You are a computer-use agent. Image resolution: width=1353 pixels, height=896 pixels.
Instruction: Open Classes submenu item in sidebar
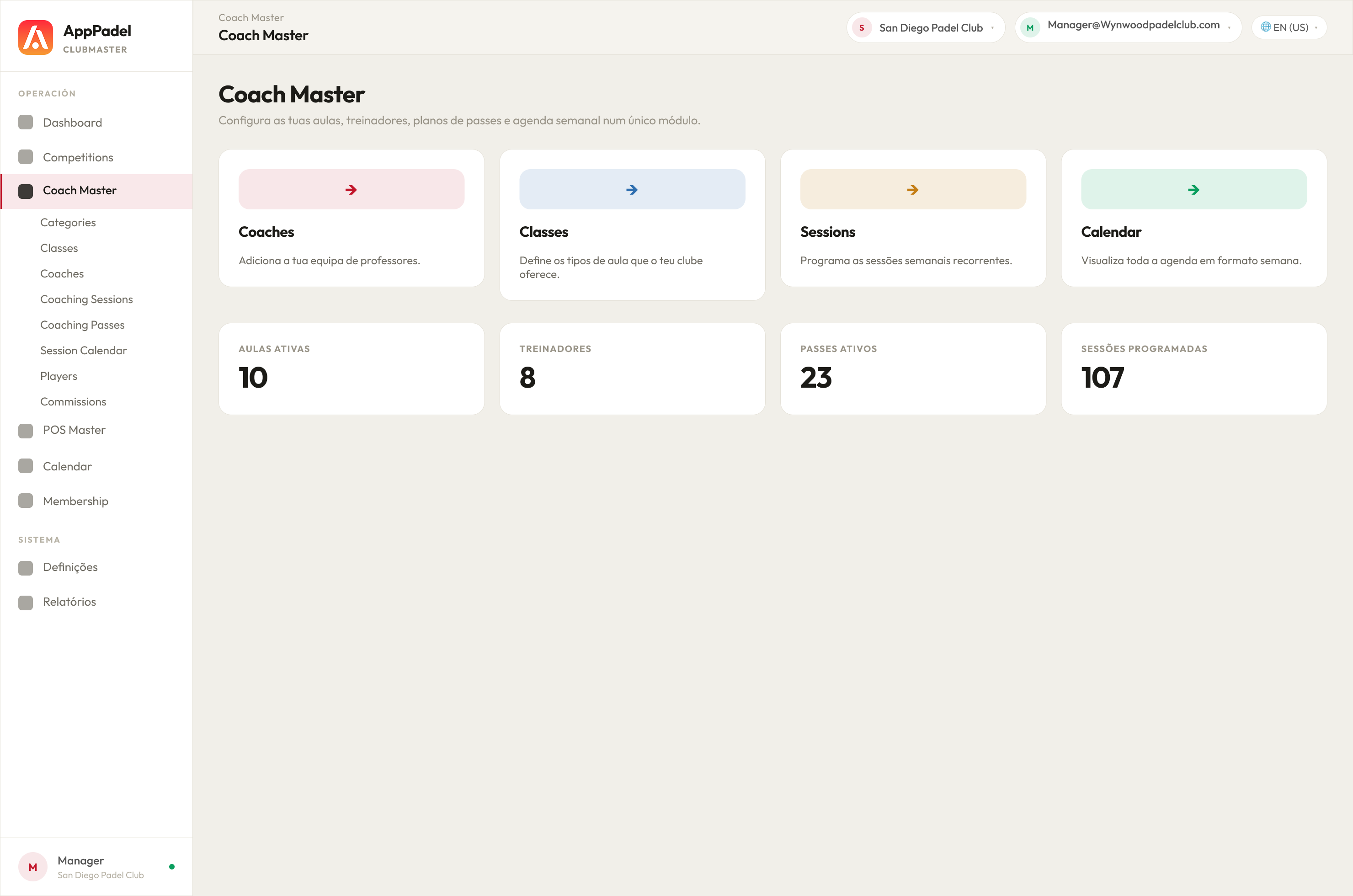pos(59,248)
